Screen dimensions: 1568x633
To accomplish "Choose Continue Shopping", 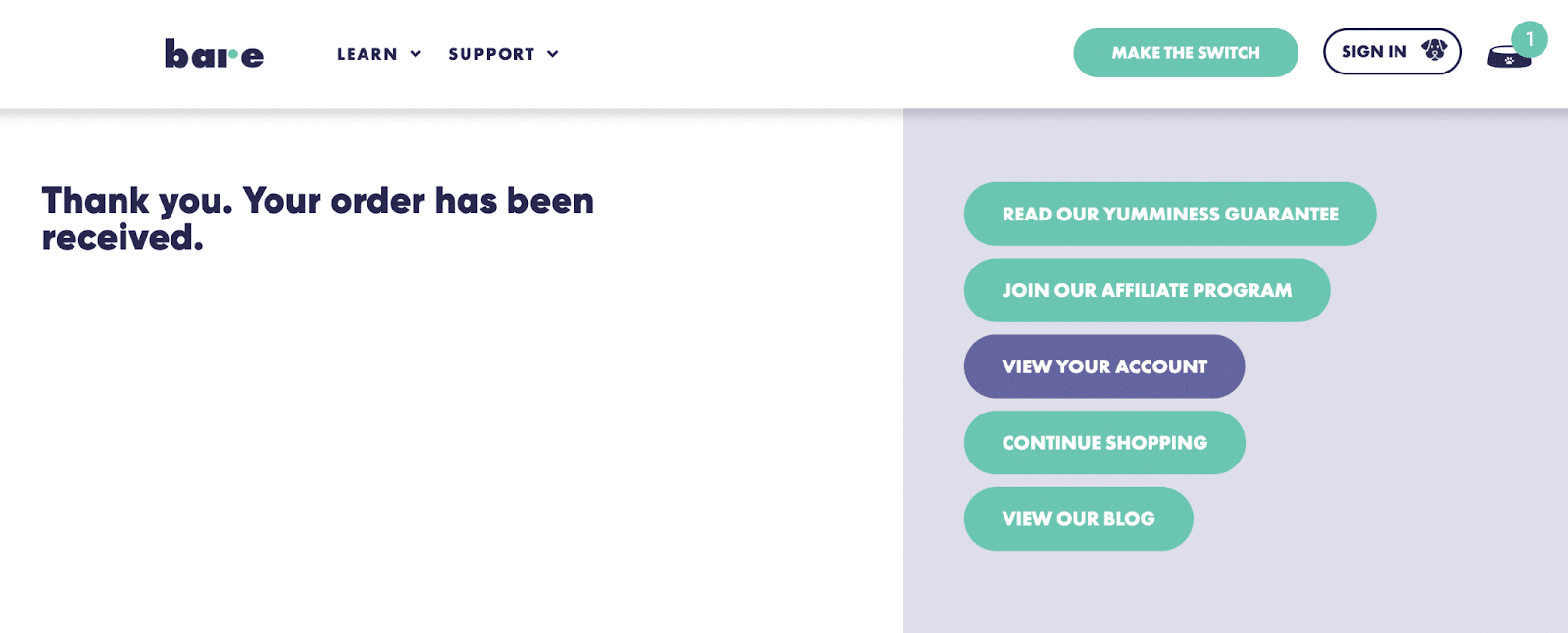I will [x=1104, y=443].
